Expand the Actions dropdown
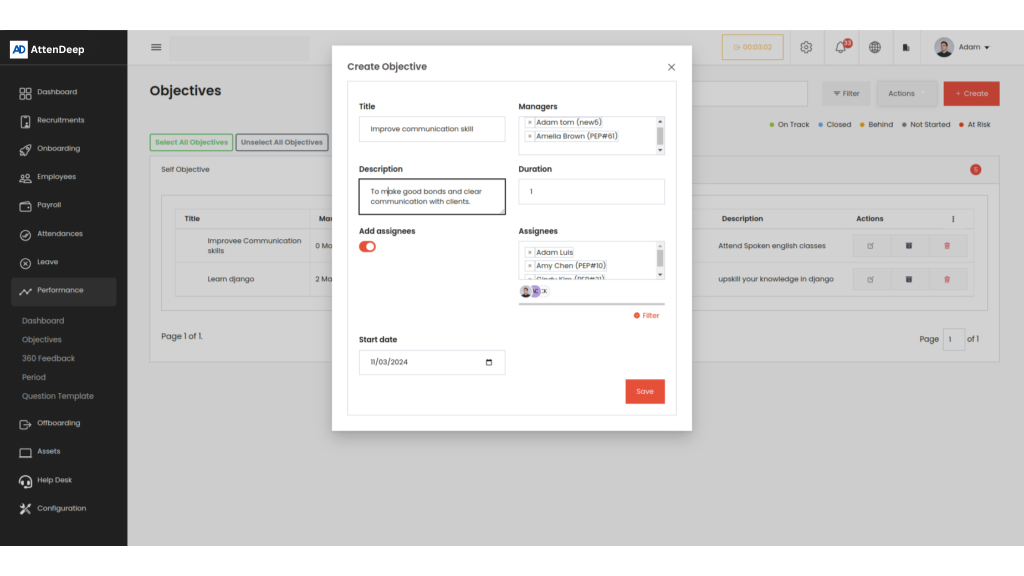The width and height of the screenshot is (1024, 576). coord(907,93)
